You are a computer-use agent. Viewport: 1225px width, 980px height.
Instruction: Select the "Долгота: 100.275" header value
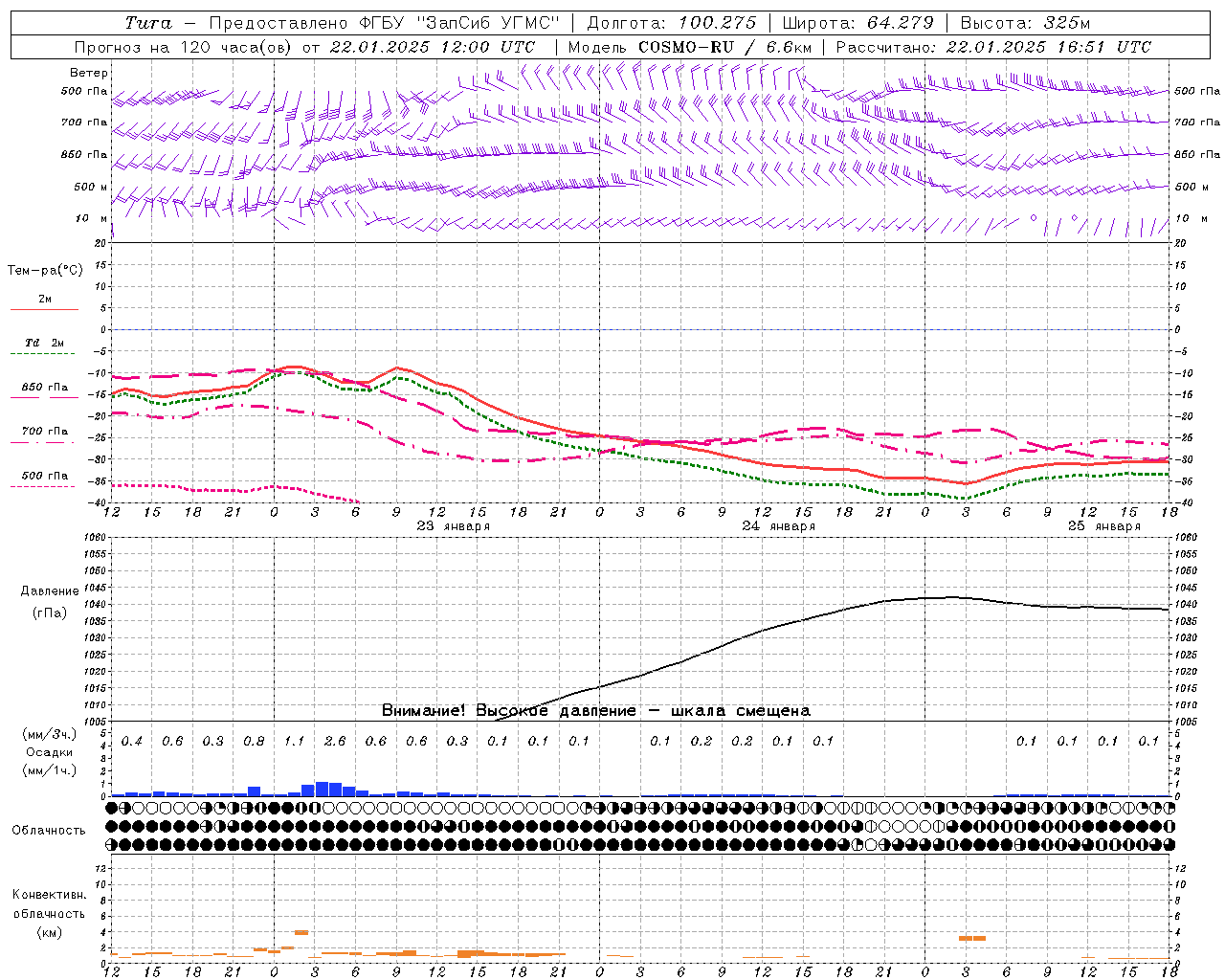click(672, 23)
